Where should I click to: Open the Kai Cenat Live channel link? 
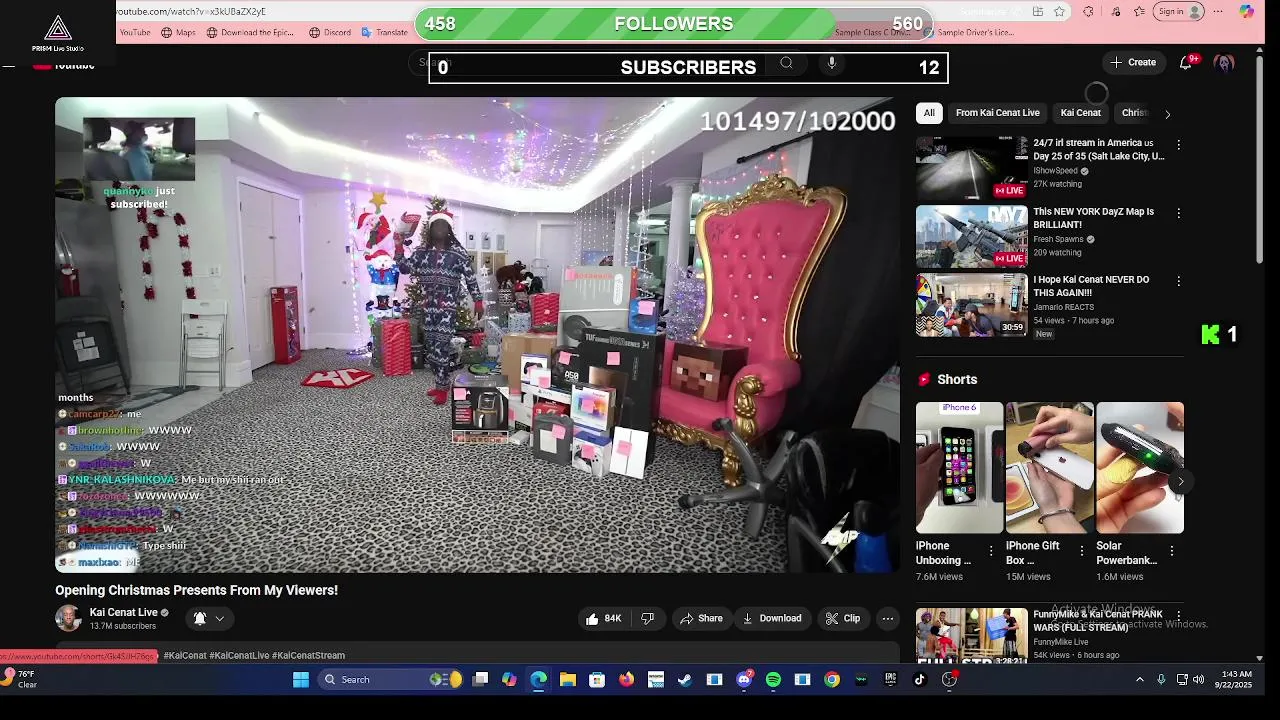pyautogui.click(x=123, y=612)
